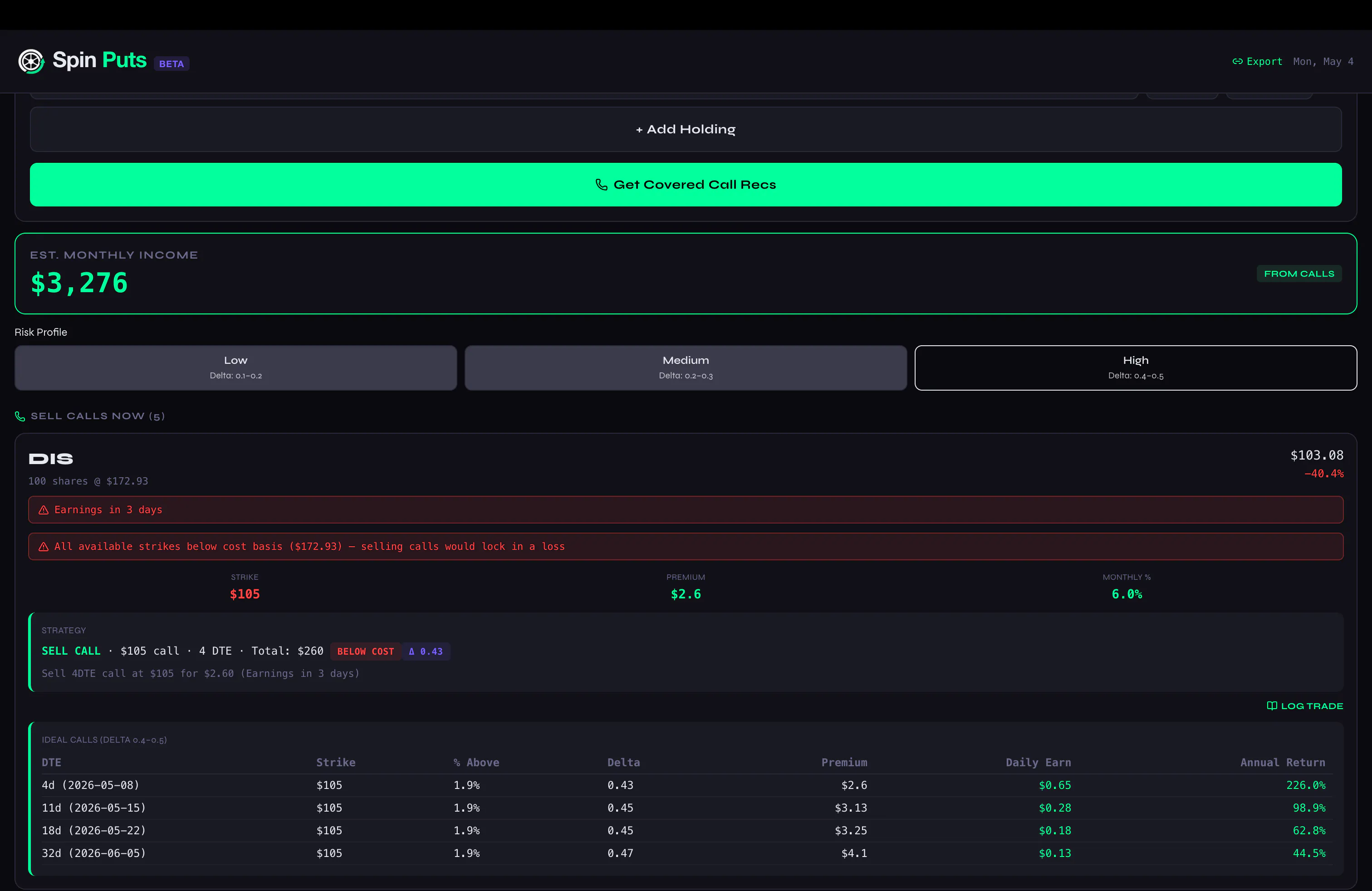
Task: Click the BETA badge
Action: pyautogui.click(x=172, y=64)
